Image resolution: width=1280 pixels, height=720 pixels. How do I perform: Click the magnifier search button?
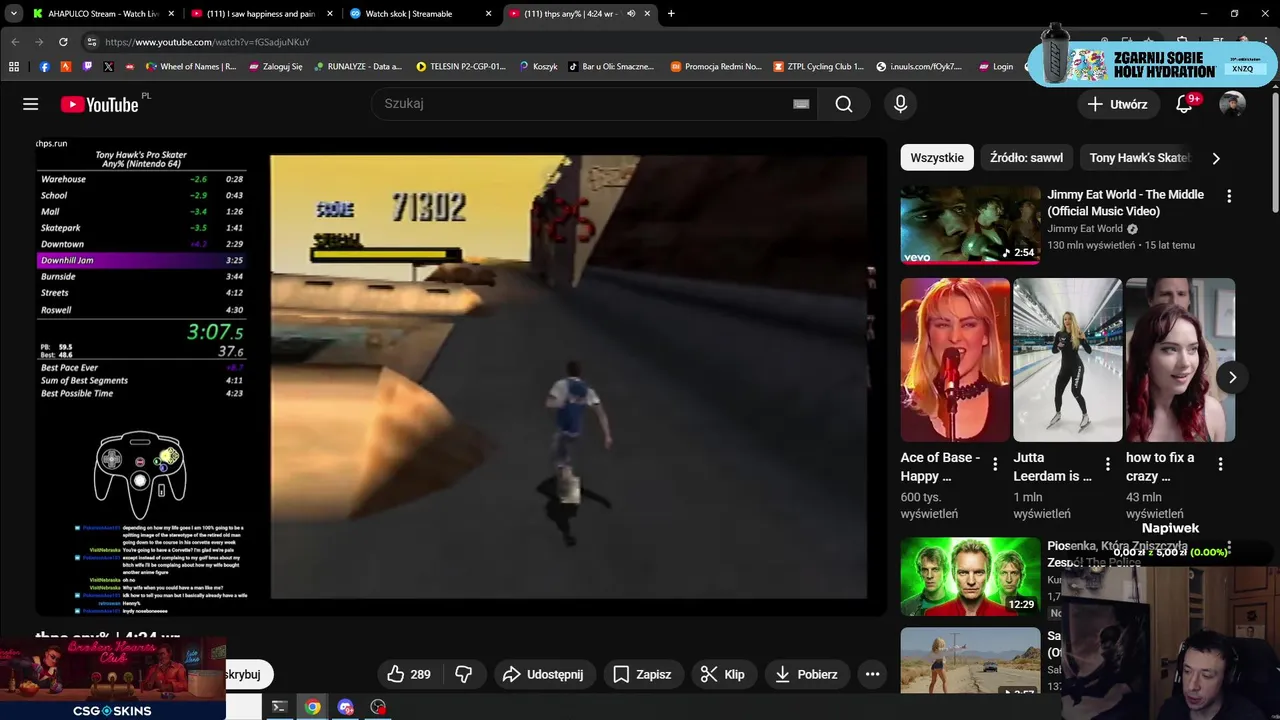pos(844,104)
